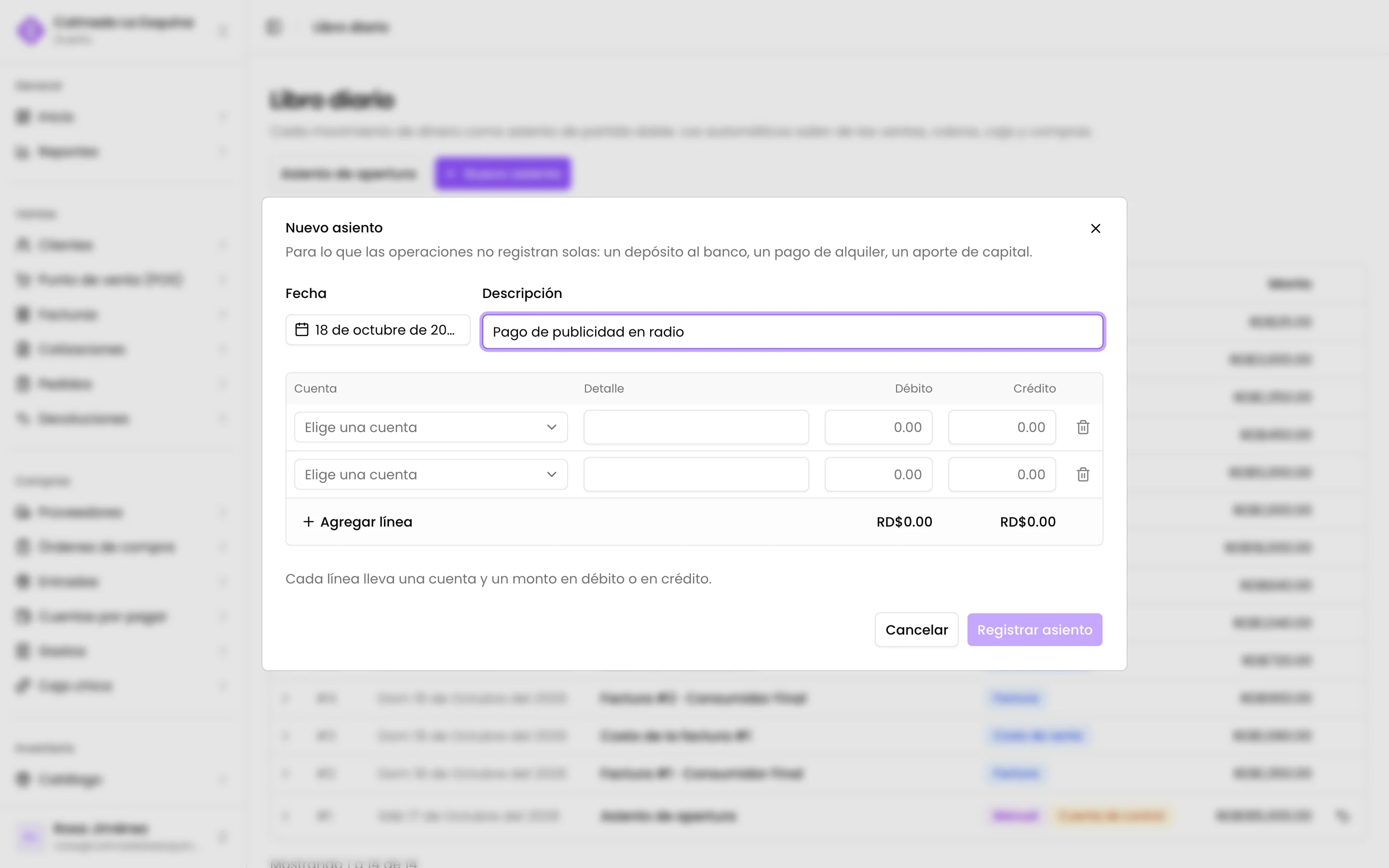This screenshot has width=1389, height=868.
Task: Click the second row's Crédito amount field
Action: pos(1002,475)
